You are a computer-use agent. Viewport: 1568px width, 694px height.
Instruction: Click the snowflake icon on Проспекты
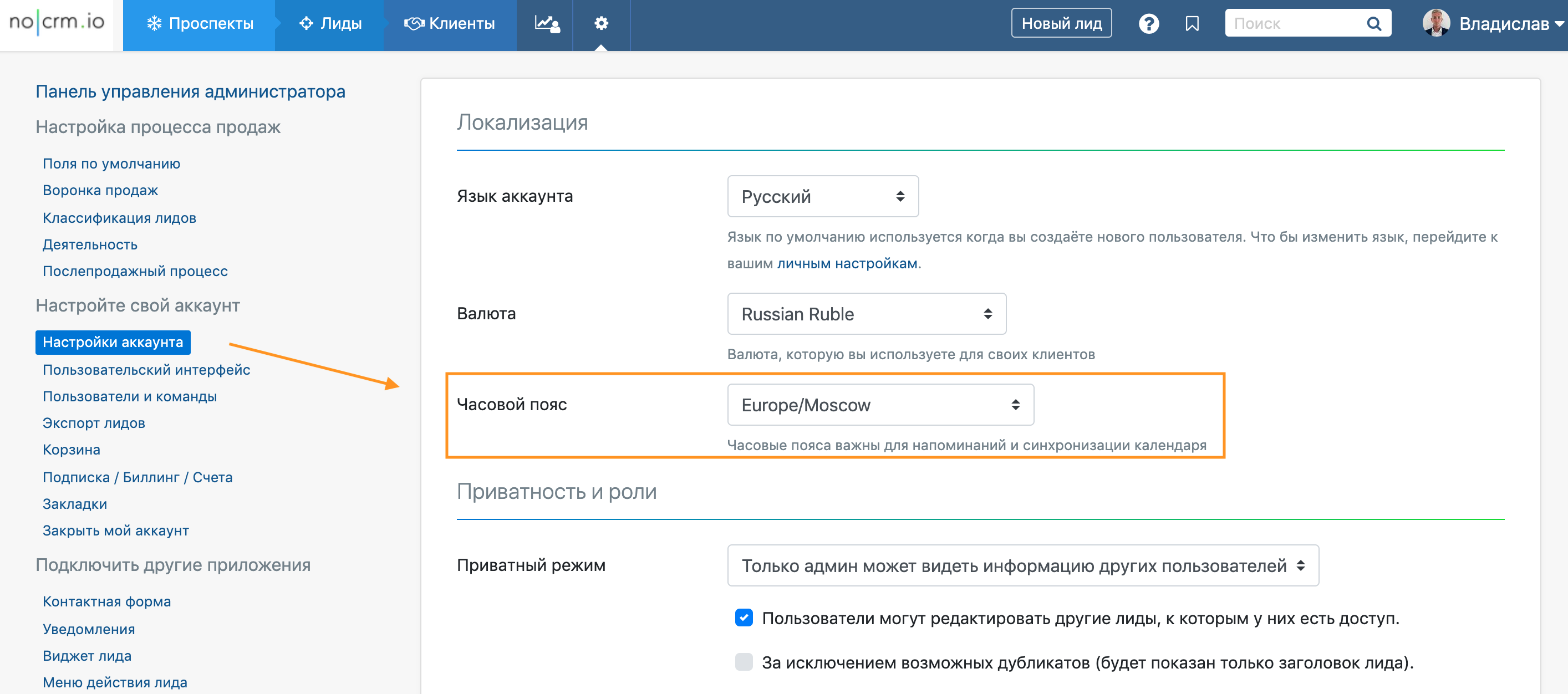pos(154,24)
